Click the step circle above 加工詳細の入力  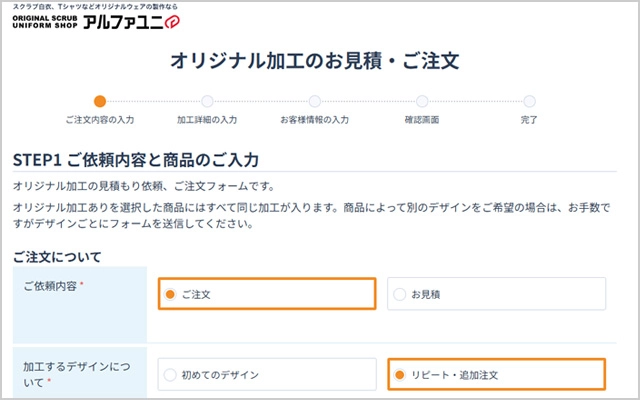(207, 100)
